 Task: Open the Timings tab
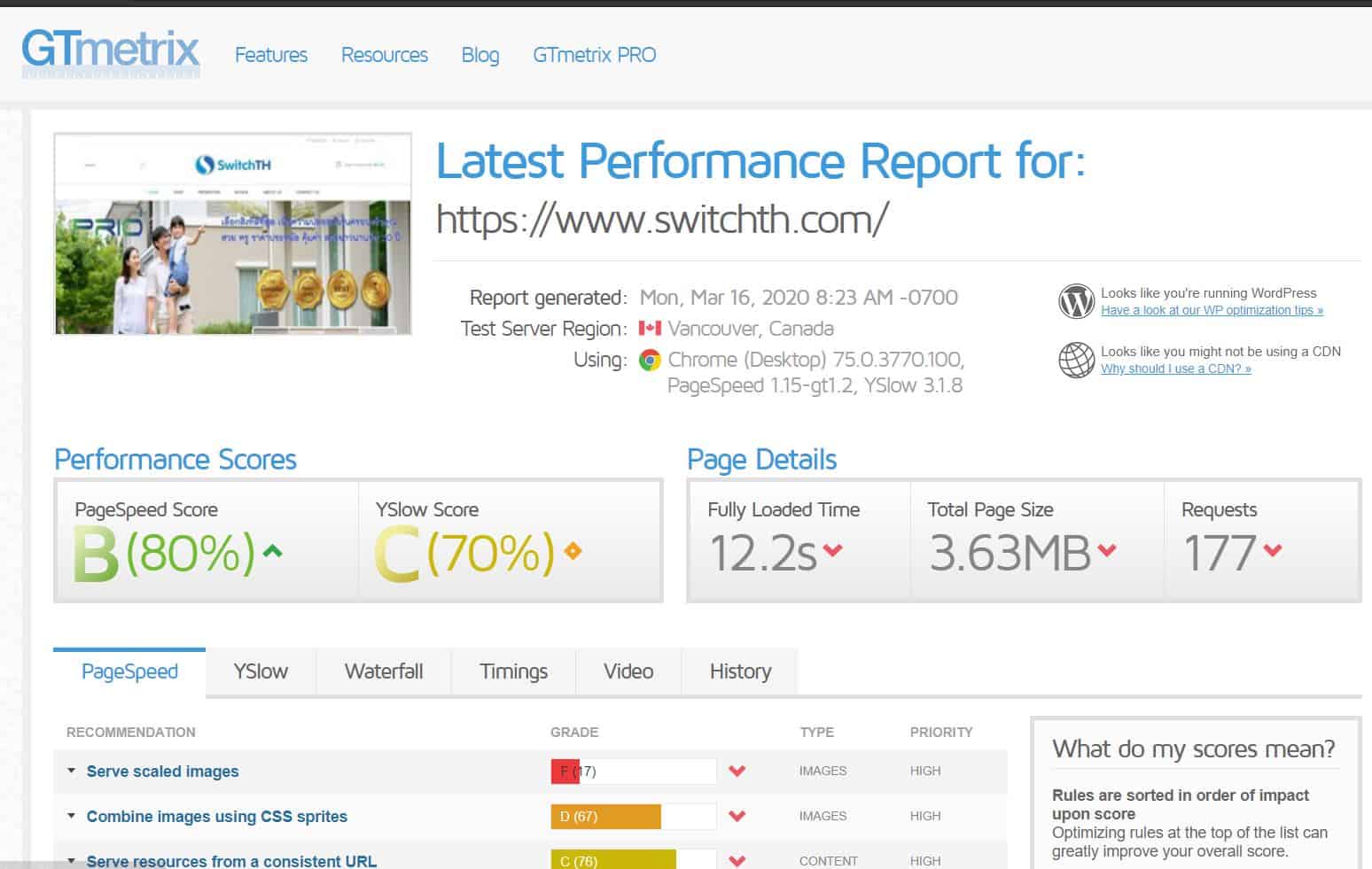[x=514, y=671]
